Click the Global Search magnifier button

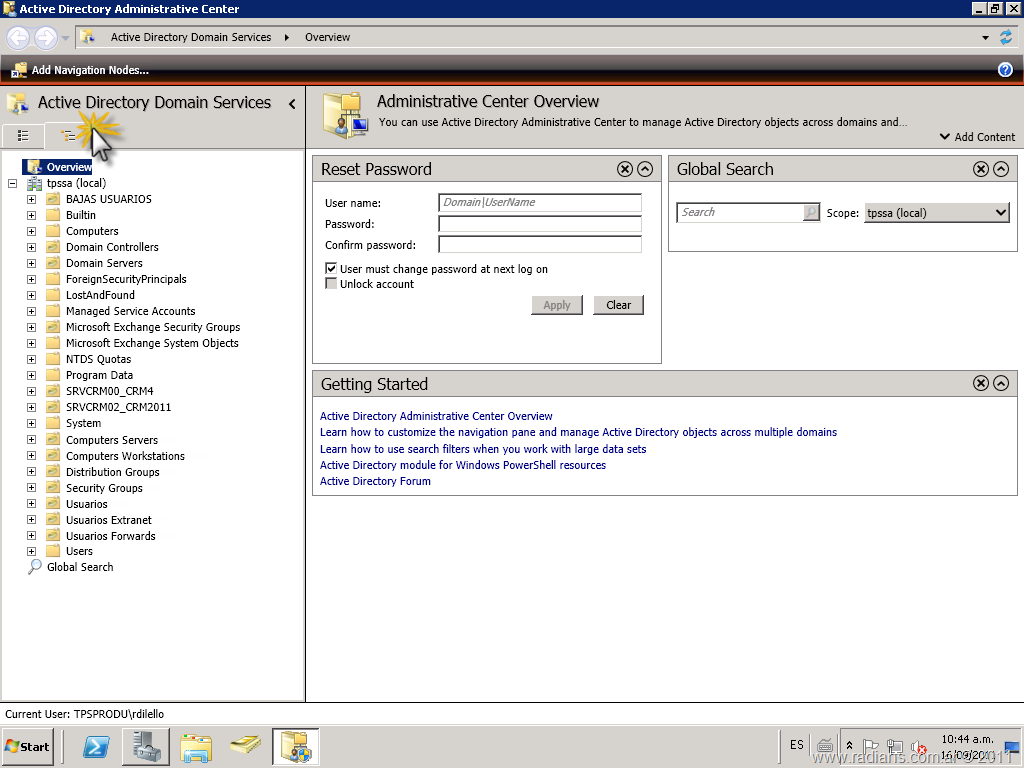pos(811,213)
